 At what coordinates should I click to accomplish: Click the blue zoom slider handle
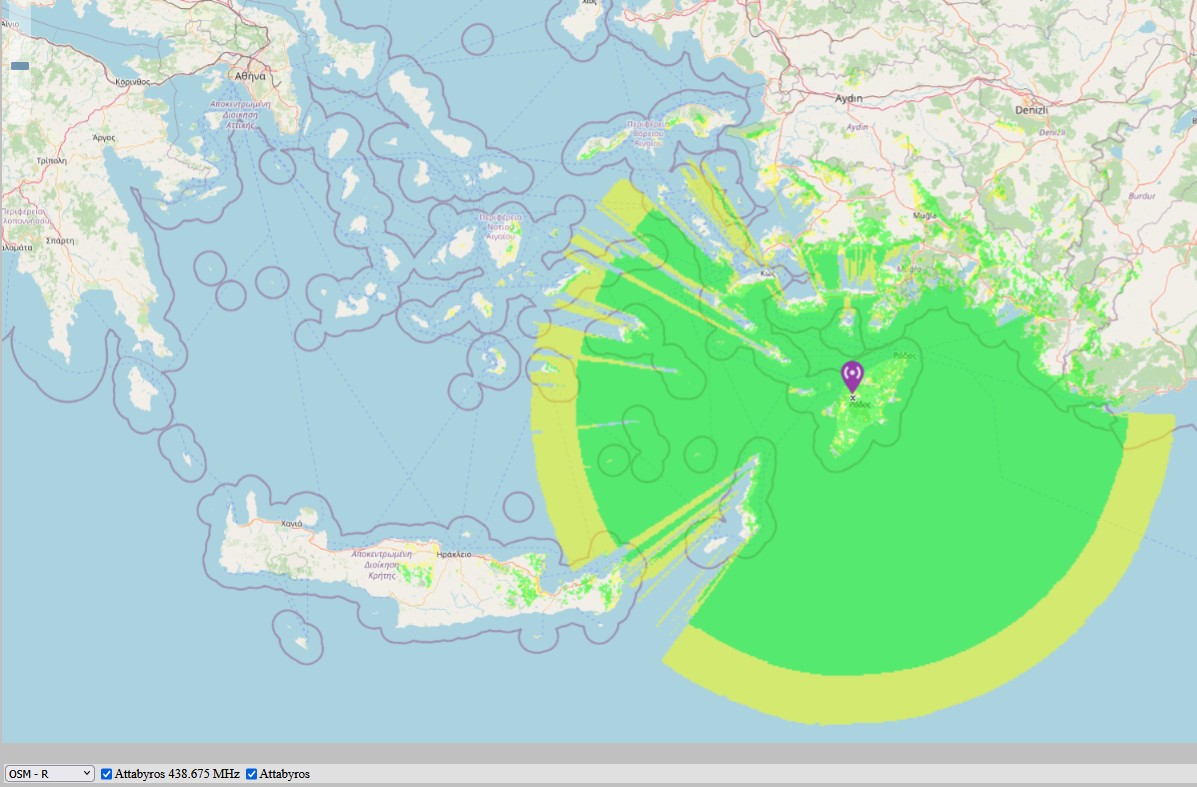[20, 66]
